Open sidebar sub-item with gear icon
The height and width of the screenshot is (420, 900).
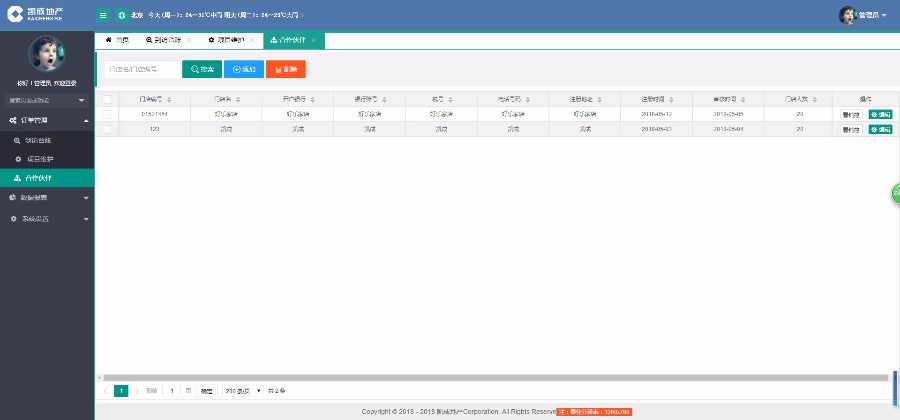(x=47, y=159)
